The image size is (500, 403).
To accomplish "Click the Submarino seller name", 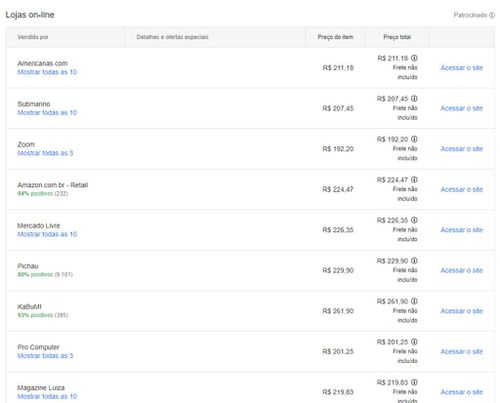I will coord(34,104).
